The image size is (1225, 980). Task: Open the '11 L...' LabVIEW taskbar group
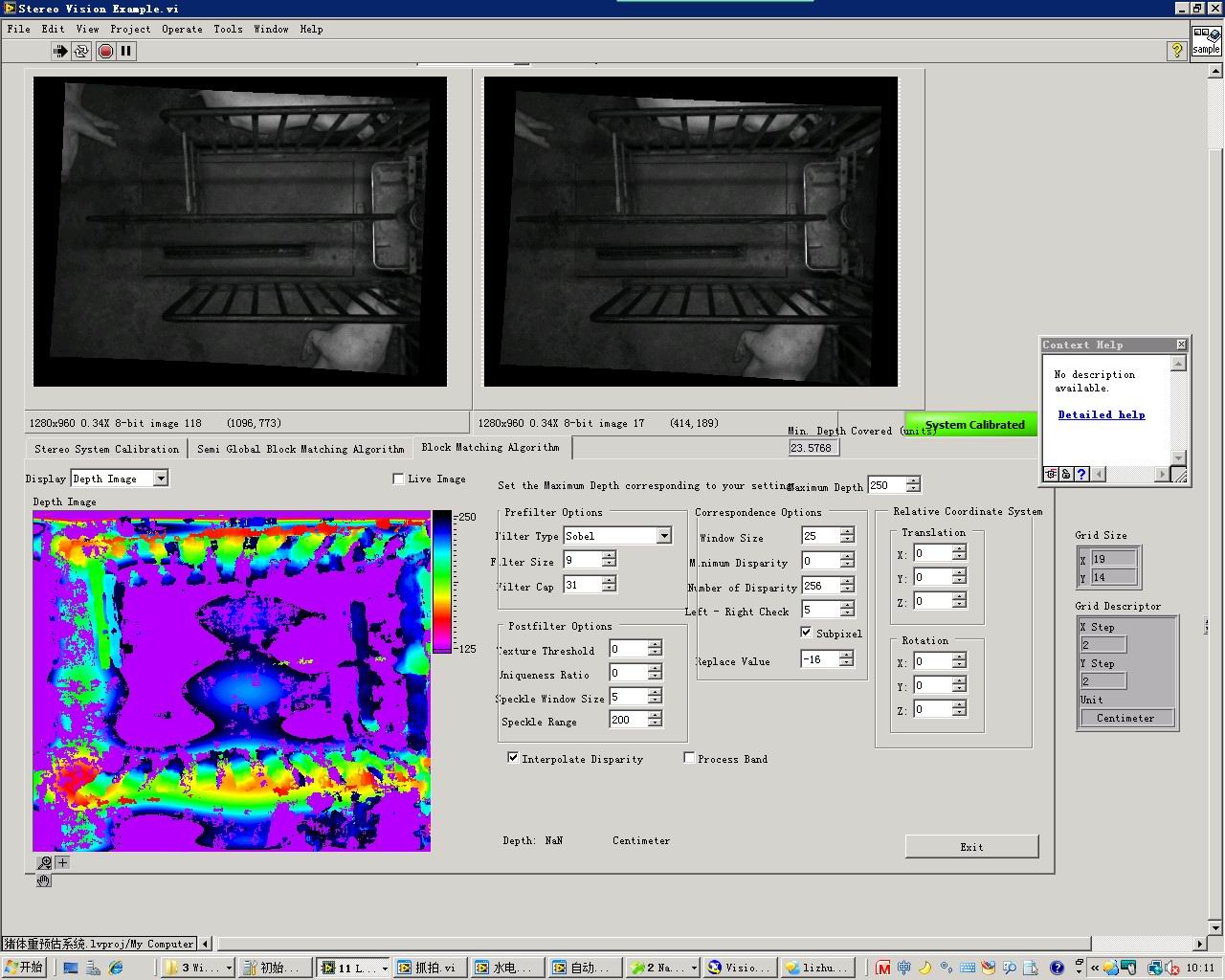click(353, 968)
